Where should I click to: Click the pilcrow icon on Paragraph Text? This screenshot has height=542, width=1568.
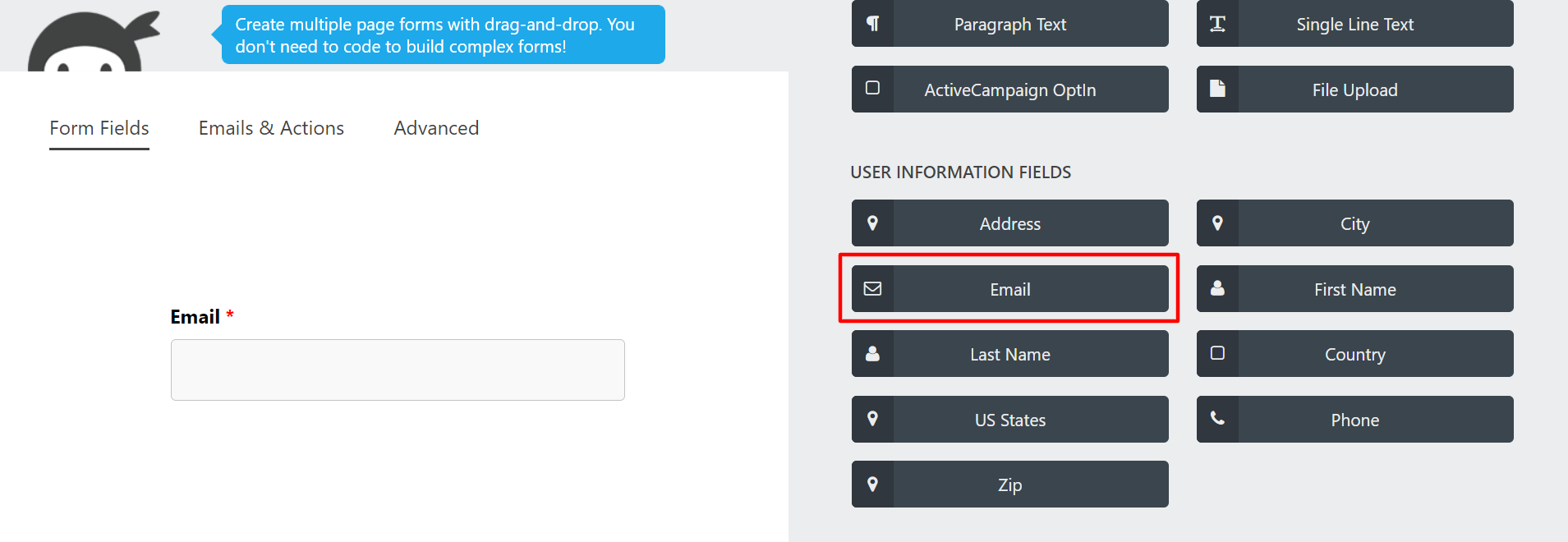coord(872,24)
